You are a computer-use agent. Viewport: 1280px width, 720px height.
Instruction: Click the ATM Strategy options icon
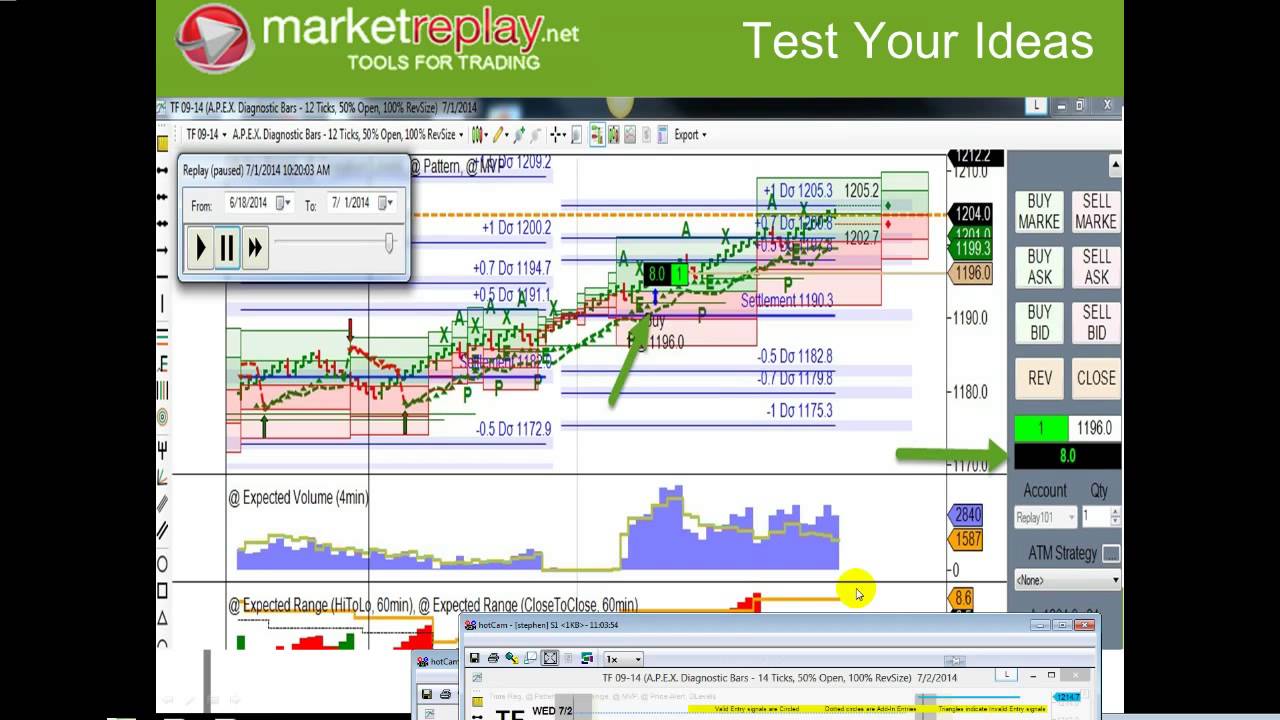click(x=1111, y=553)
